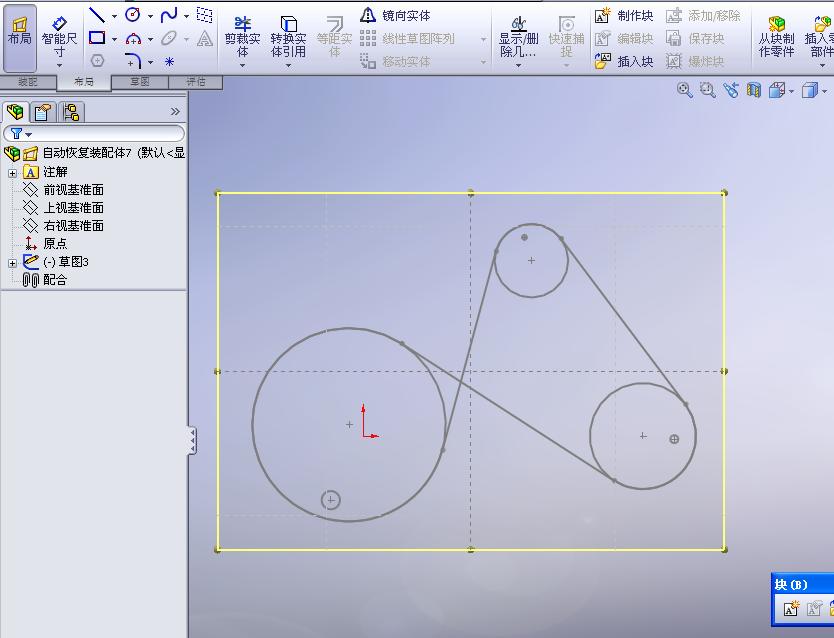The width and height of the screenshot is (834, 638).
Task: Click the Display Style cube icon
Action: pyautogui.click(x=810, y=90)
